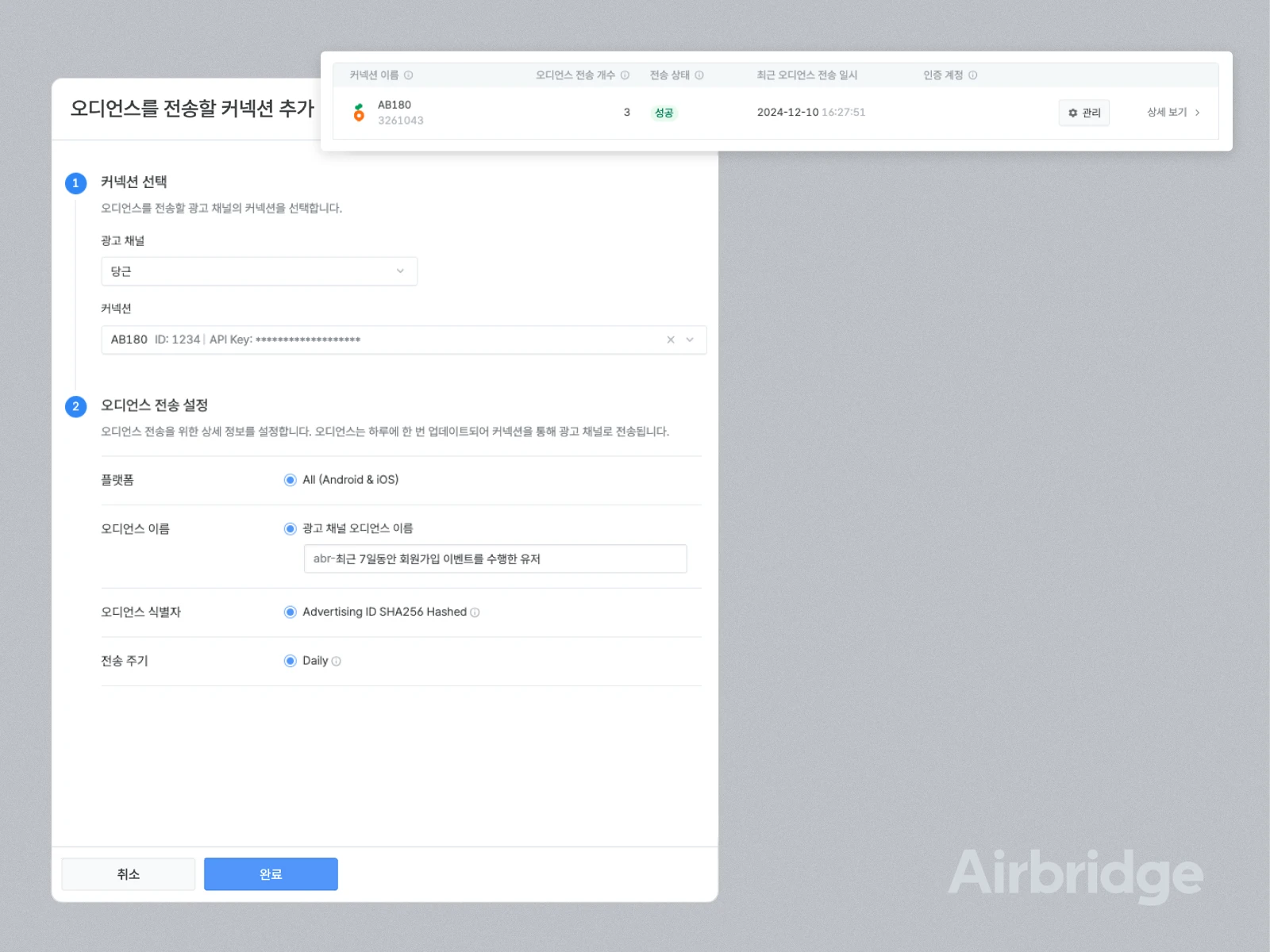Click info icon beside 인증 계정 header
This screenshot has height=952, width=1270.
point(972,75)
